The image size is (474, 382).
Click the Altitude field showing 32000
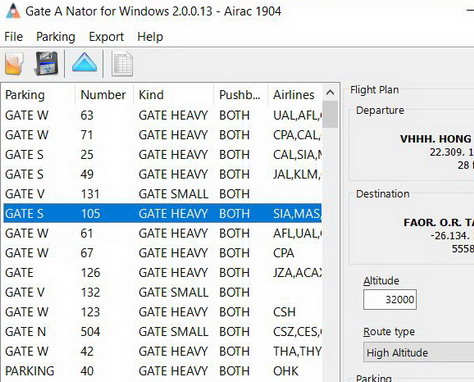pos(390,299)
